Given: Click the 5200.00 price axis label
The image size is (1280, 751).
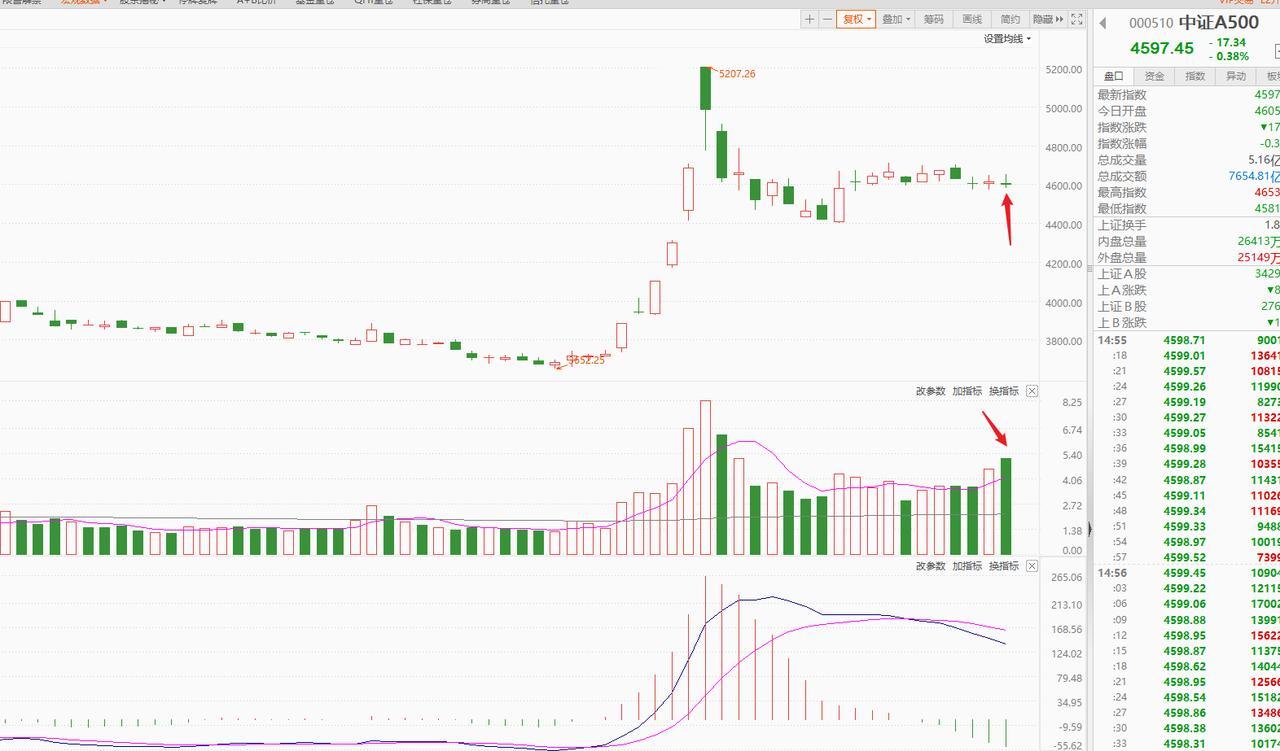Looking at the screenshot, I should click(1064, 70).
